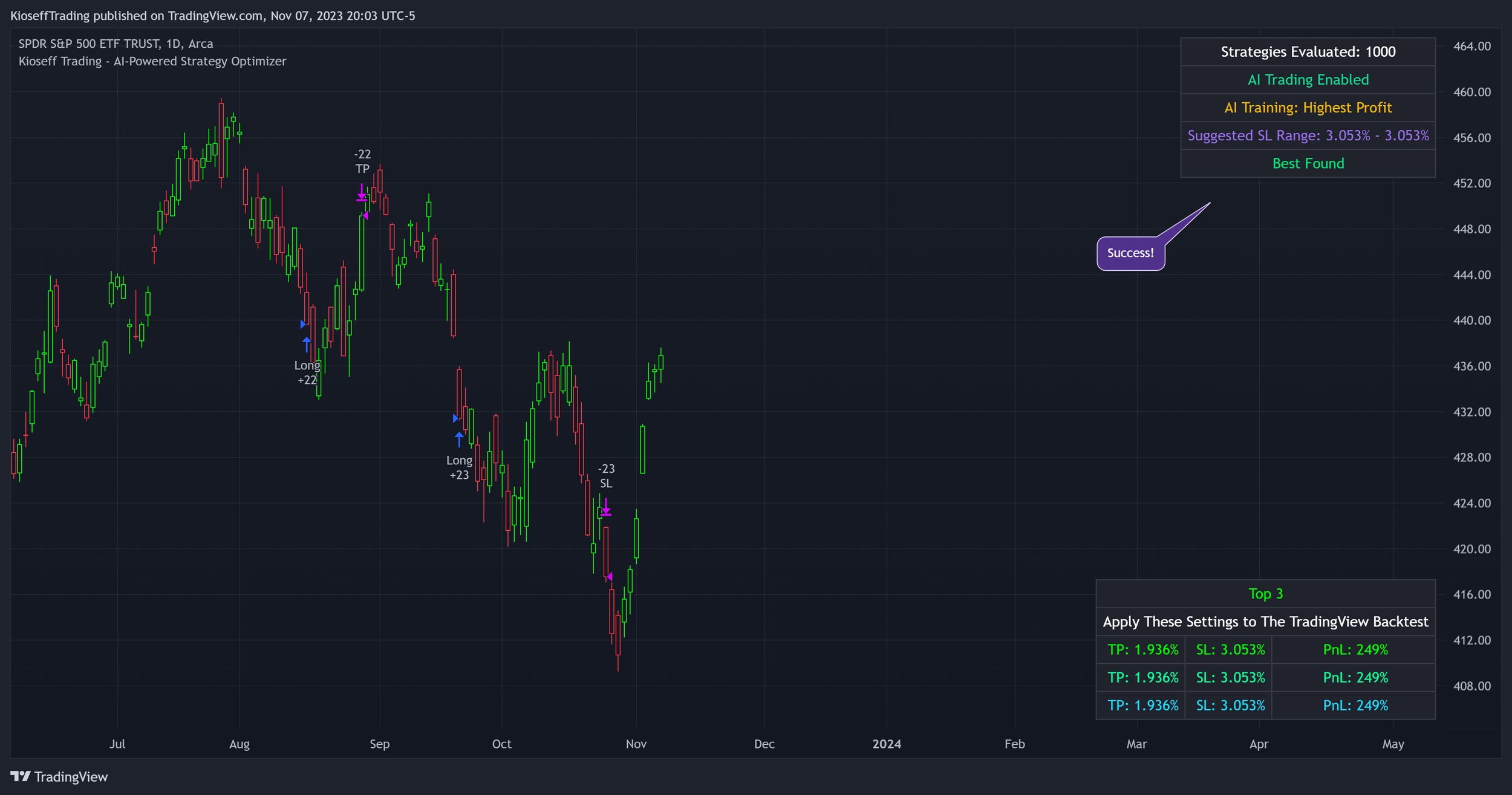Click the 432.00 price axis label

(x=1471, y=412)
